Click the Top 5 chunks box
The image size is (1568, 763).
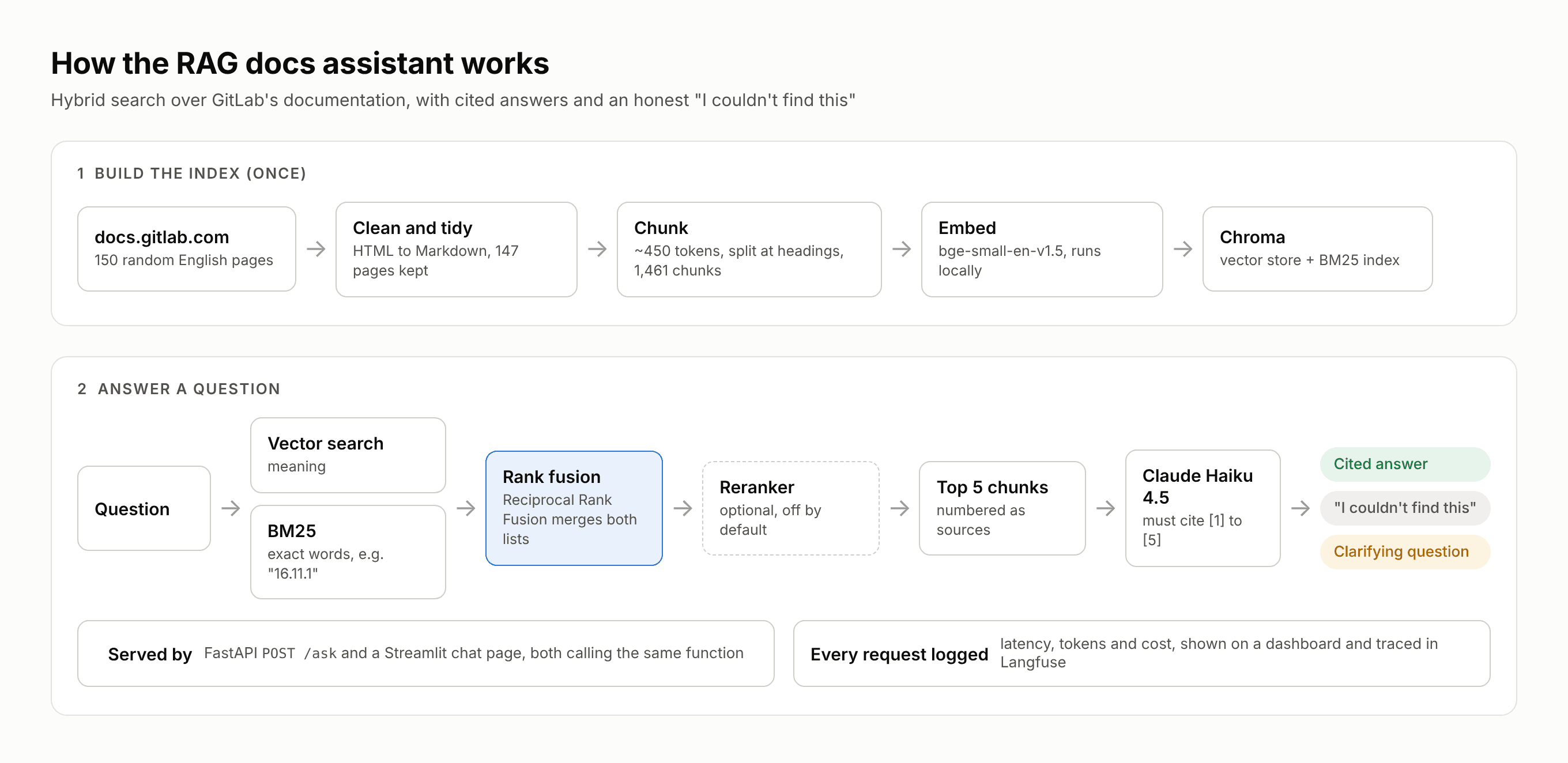click(1002, 508)
